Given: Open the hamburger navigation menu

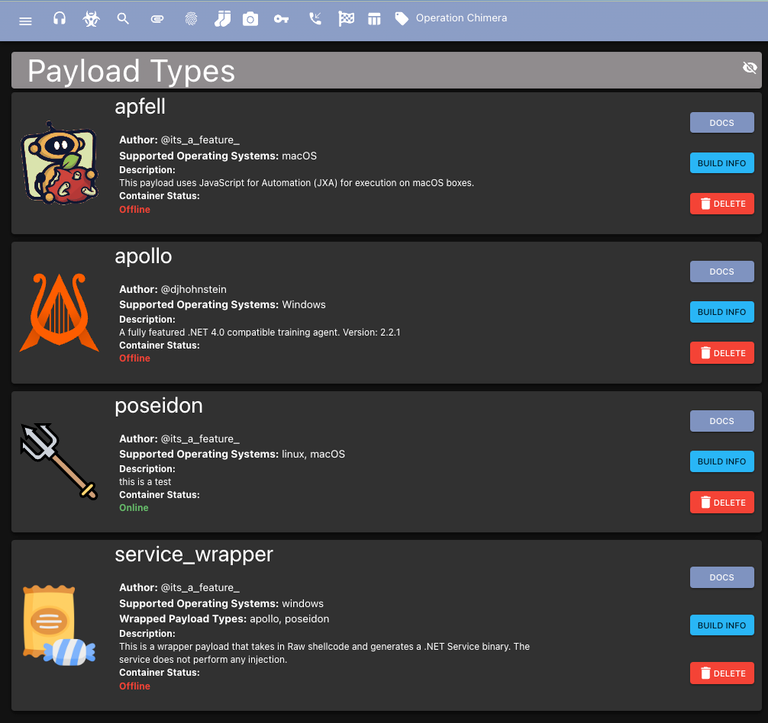Looking at the screenshot, I should tap(25, 21).
